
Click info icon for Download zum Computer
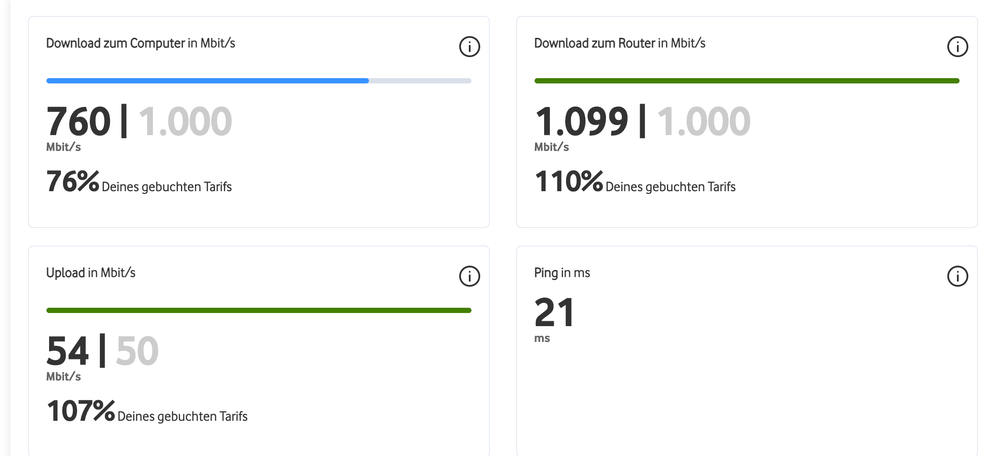469,47
